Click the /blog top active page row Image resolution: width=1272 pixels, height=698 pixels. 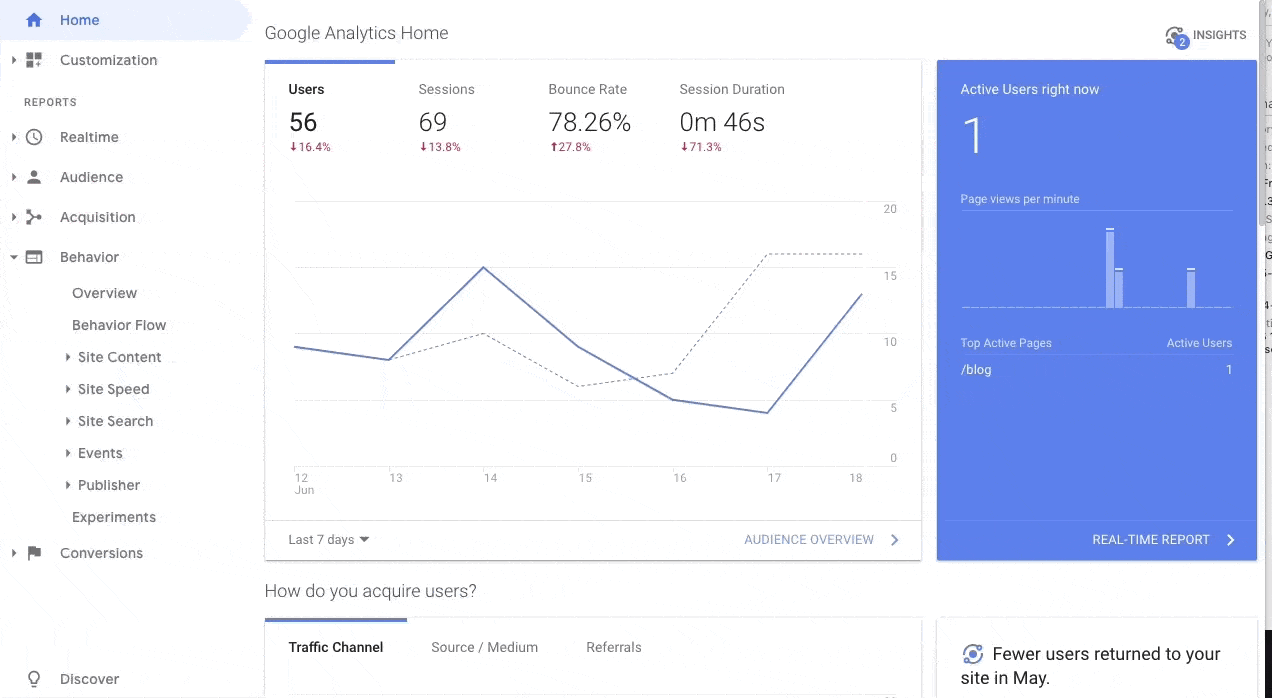tap(1096, 370)
